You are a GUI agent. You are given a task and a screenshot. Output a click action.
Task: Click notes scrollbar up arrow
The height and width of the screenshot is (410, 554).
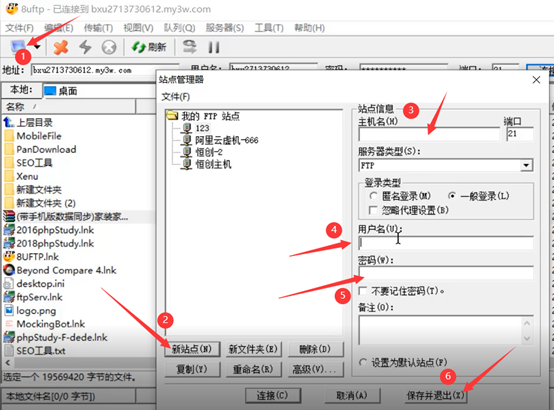pyautogui.click(x=527, y=323)
